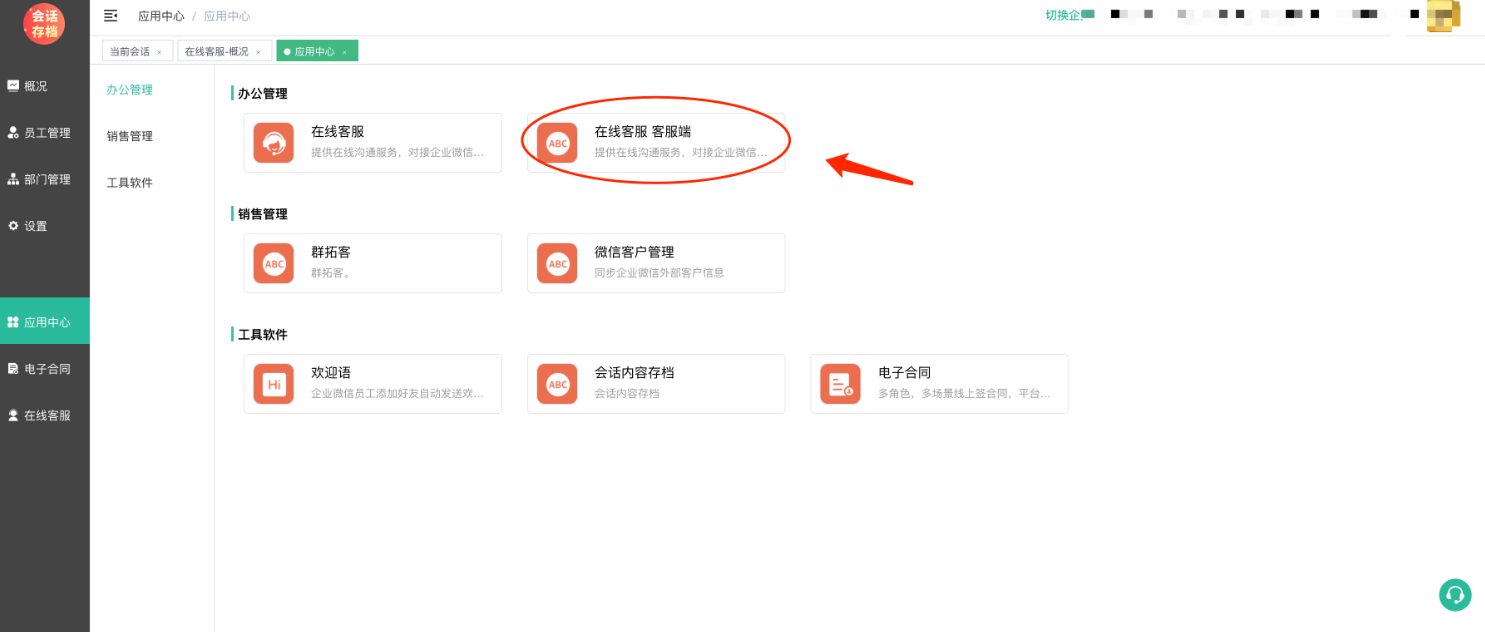Viewport: 1485px width, 632px height.
Task: Select 工具软件 in the category list
Action: click(130, 183)
